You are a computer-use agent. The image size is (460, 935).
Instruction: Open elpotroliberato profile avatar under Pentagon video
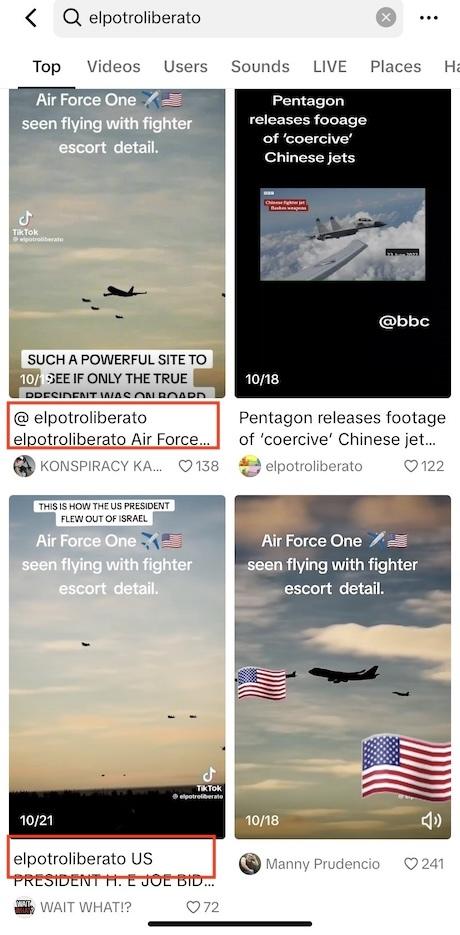pos(249,466)
